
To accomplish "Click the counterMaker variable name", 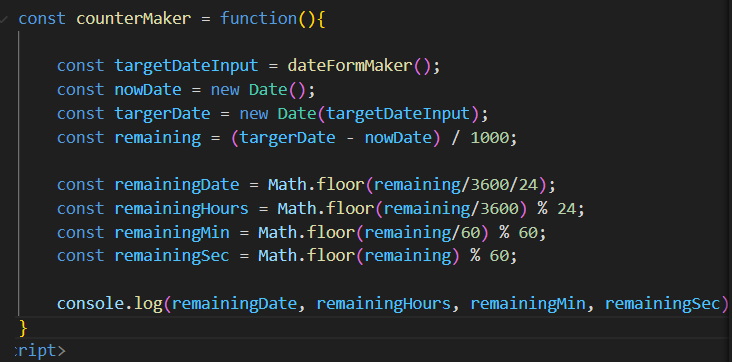I will [134, 19].
